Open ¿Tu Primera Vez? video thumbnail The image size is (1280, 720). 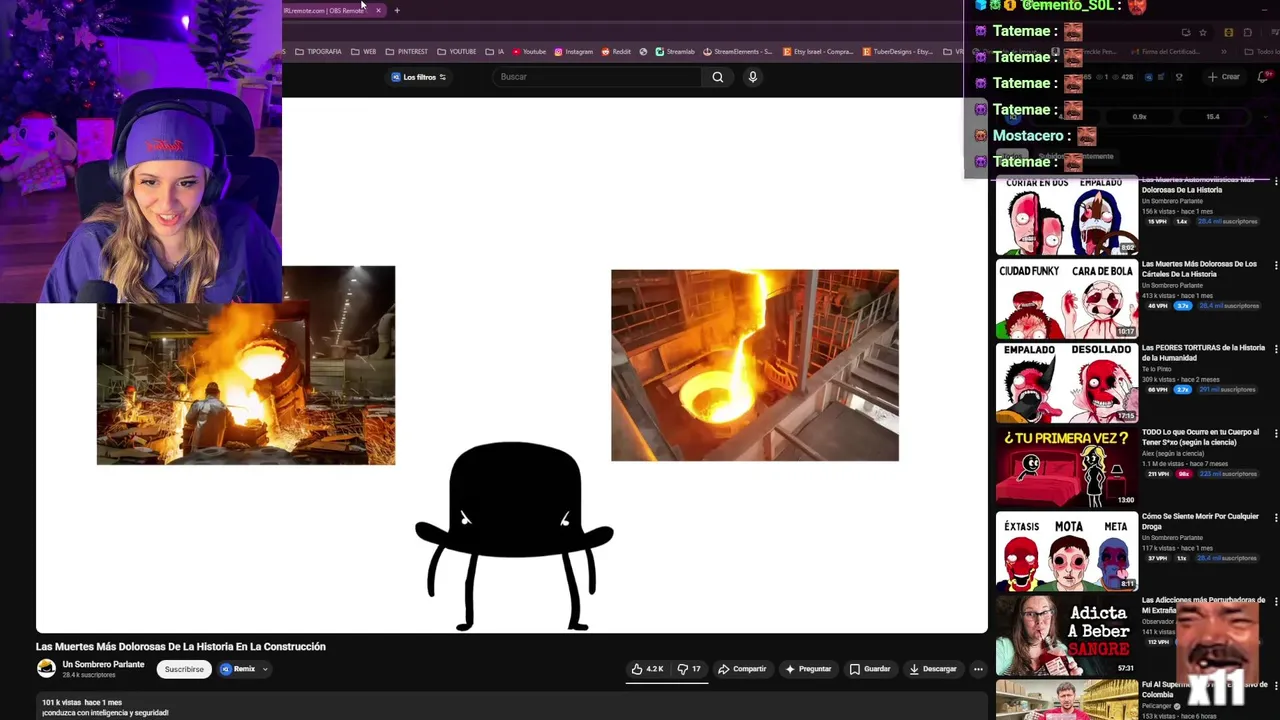click(1066, 468)
